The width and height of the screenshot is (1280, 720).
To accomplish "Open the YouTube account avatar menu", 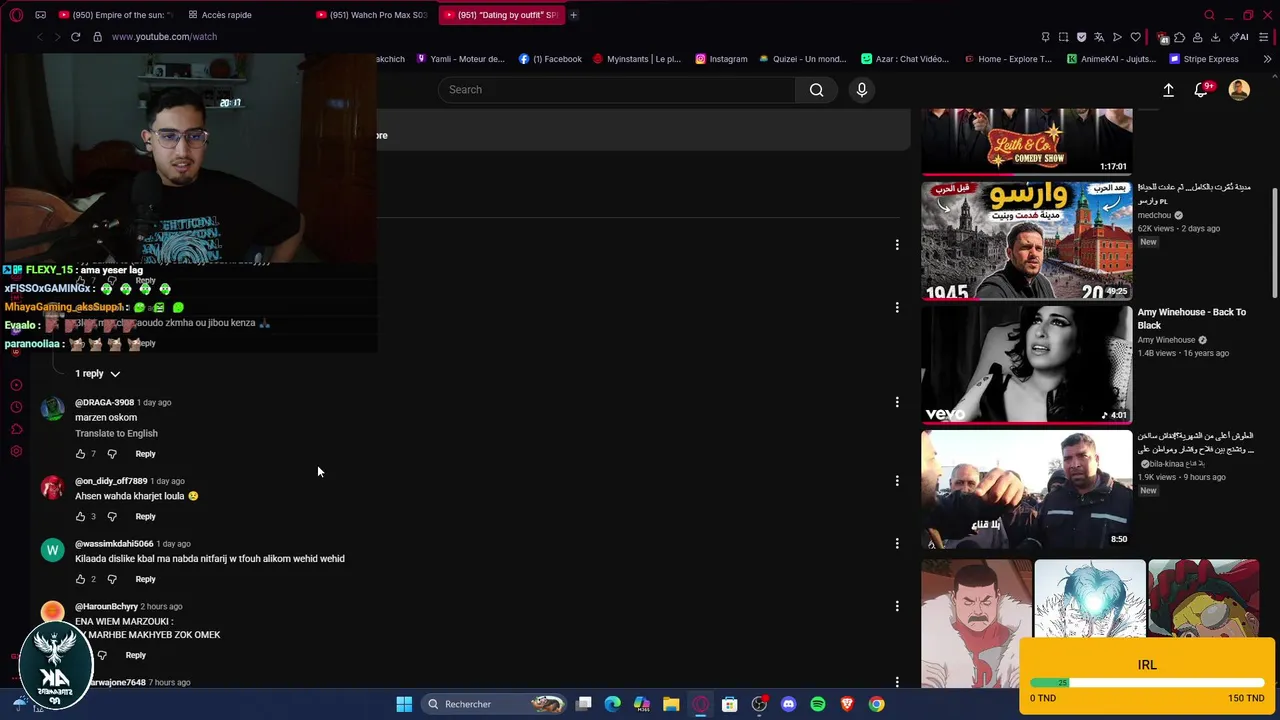I will click(1239, 90).
